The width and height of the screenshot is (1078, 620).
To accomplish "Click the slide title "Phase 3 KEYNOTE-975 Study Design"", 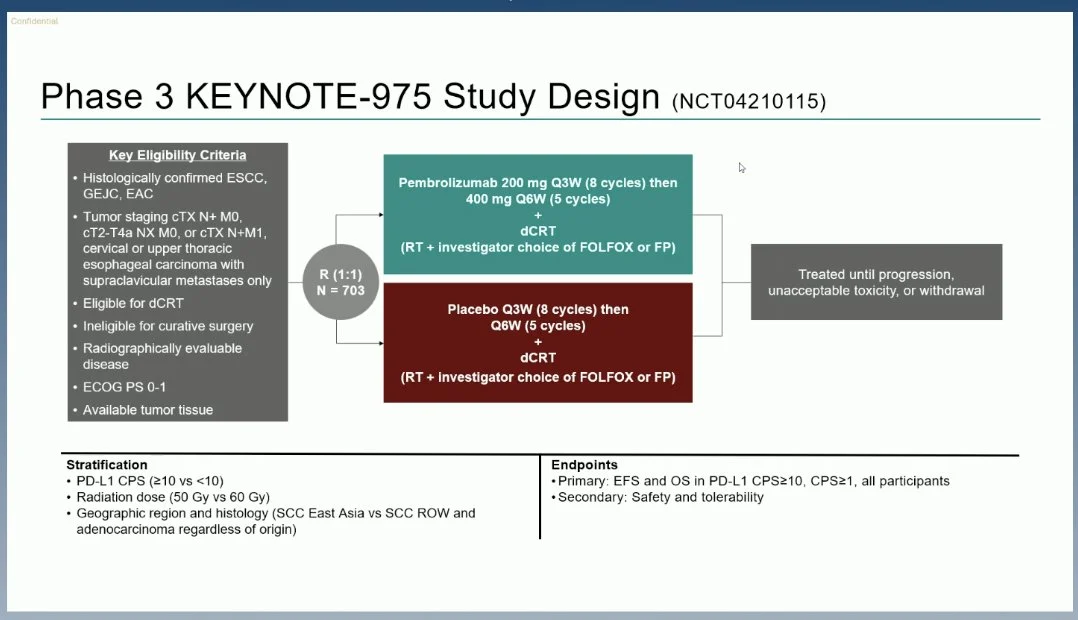I will [350, 96].
